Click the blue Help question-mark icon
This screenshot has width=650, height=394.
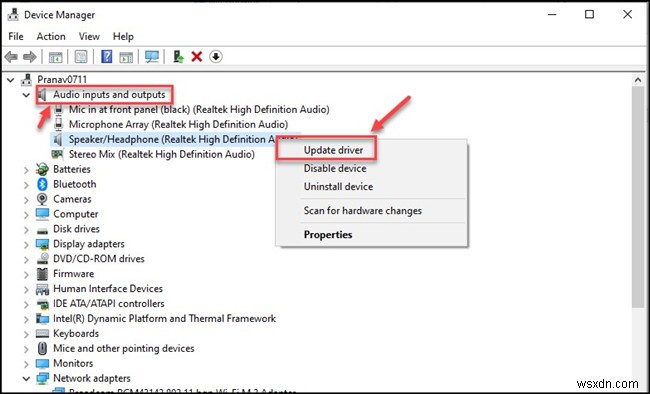pyautogui.click(x=107, y=56)
